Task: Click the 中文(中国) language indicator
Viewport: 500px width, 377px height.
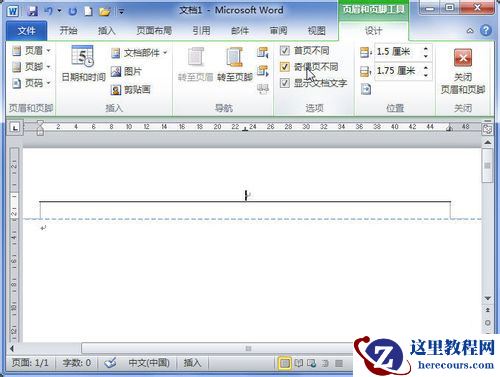Action: click(x=149, y=363)
